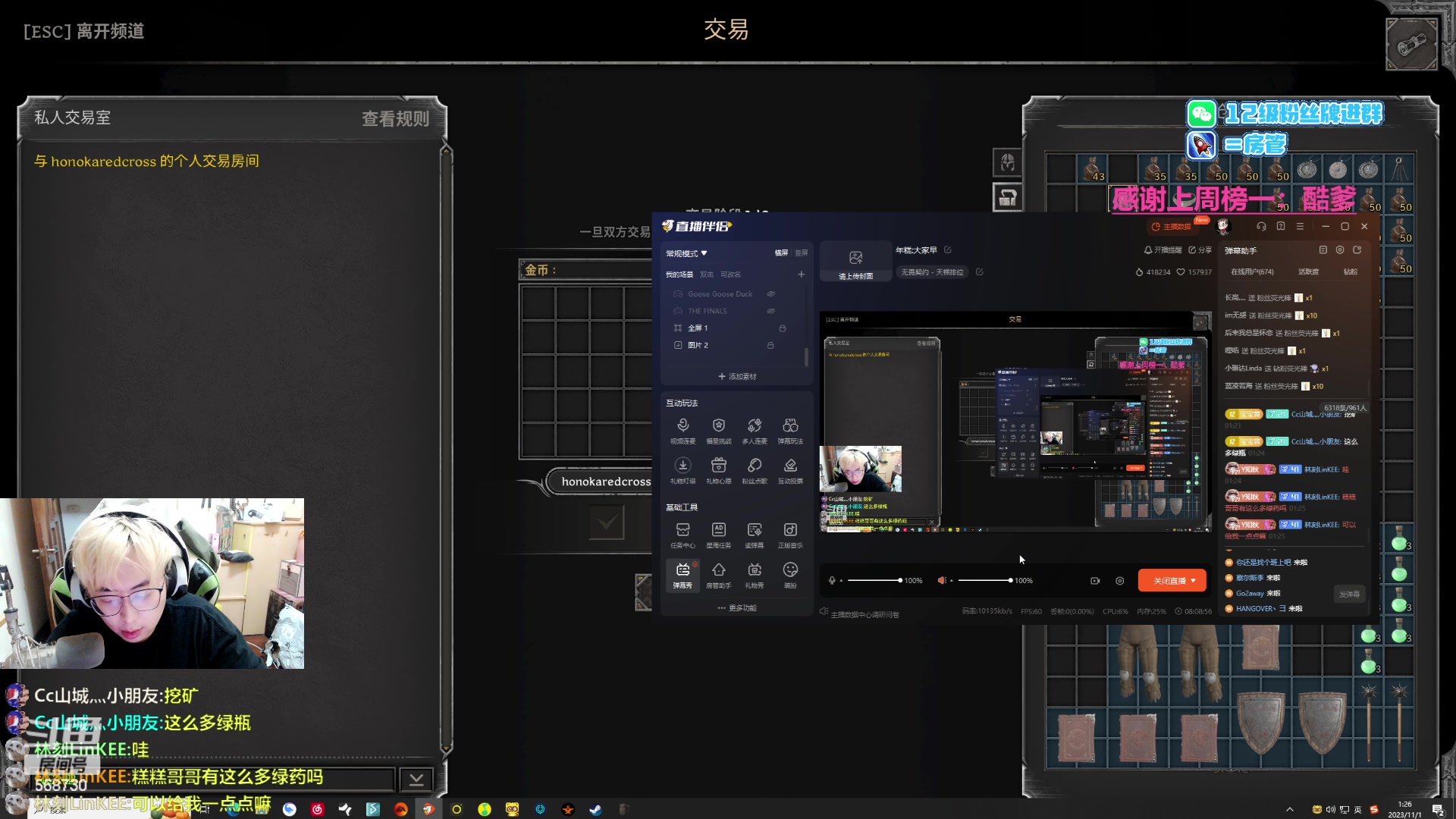Toggle lock on 全屏 1 source
The width and height of the screenshot is (1456, 819).
782,328
